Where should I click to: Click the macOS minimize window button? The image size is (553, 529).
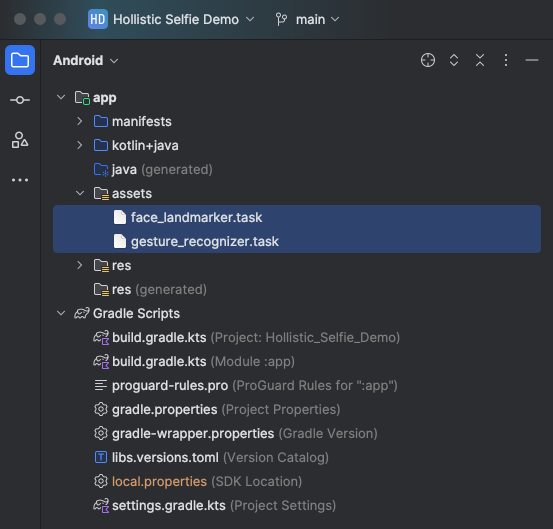coord(40,19)
